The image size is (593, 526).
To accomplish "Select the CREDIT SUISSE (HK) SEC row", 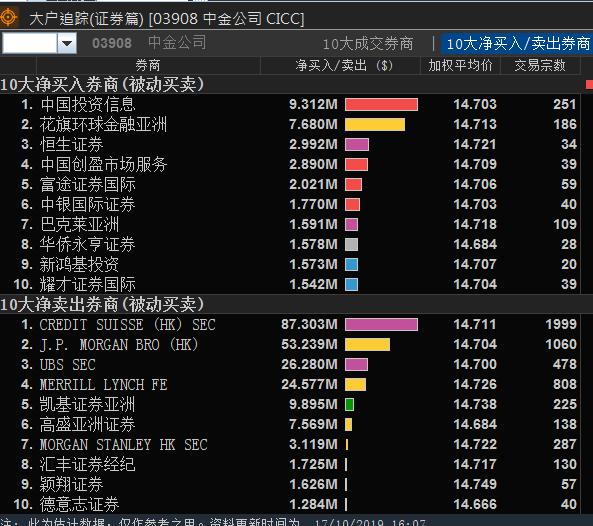I will pos(290,324).
